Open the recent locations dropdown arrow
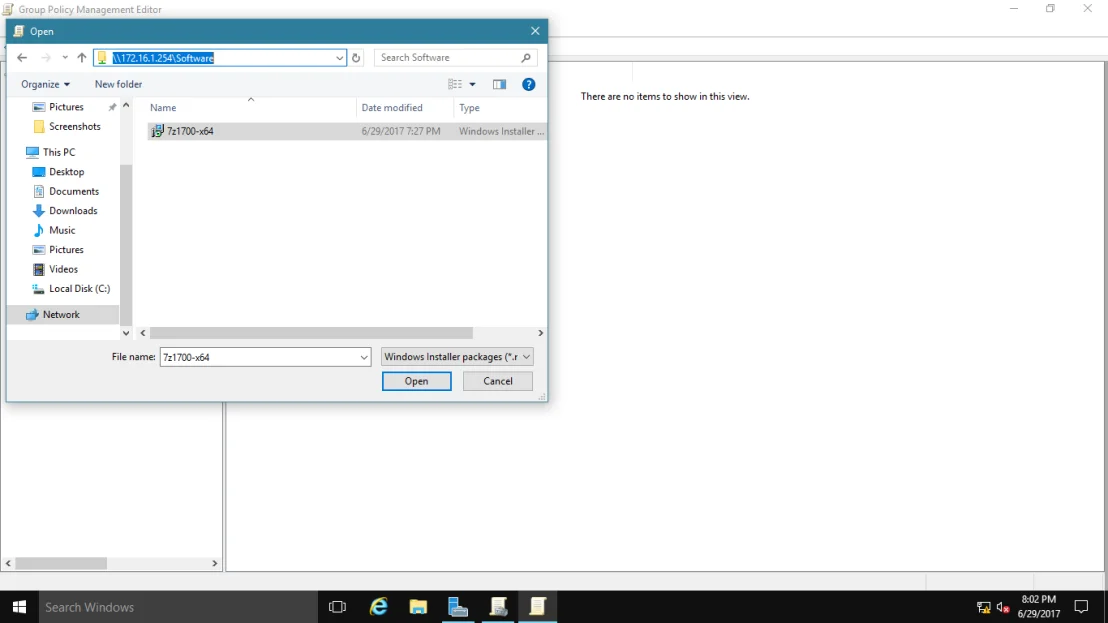This screenshot has height=623, width=1108. (x=64, y=58)
